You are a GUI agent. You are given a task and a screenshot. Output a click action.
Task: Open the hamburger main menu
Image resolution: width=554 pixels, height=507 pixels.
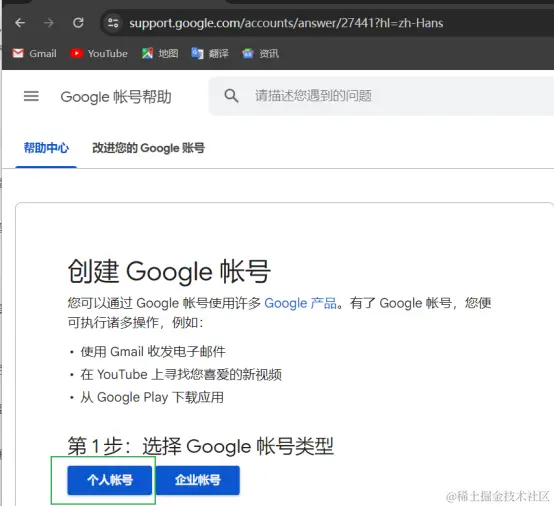pyautogui.click(x=31, y=96)
